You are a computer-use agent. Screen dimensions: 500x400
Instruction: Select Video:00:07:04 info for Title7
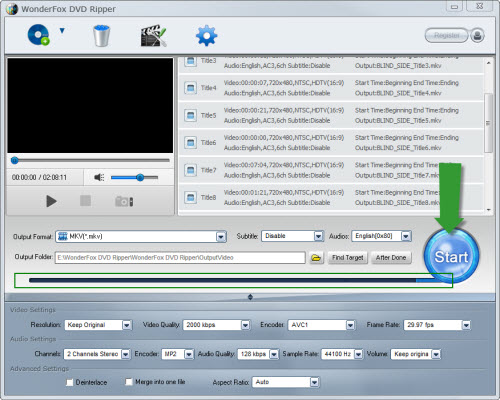coord(284,165)
